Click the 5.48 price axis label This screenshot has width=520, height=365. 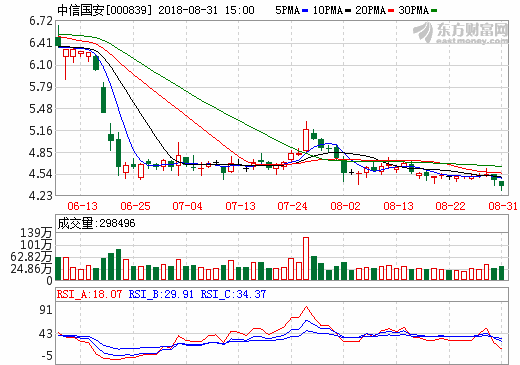click(41, 109)
